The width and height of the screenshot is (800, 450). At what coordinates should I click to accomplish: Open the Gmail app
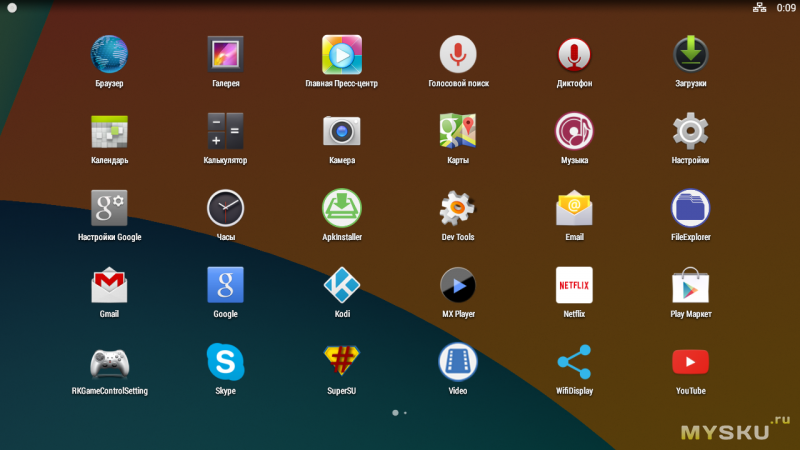[x=109, y=285]
